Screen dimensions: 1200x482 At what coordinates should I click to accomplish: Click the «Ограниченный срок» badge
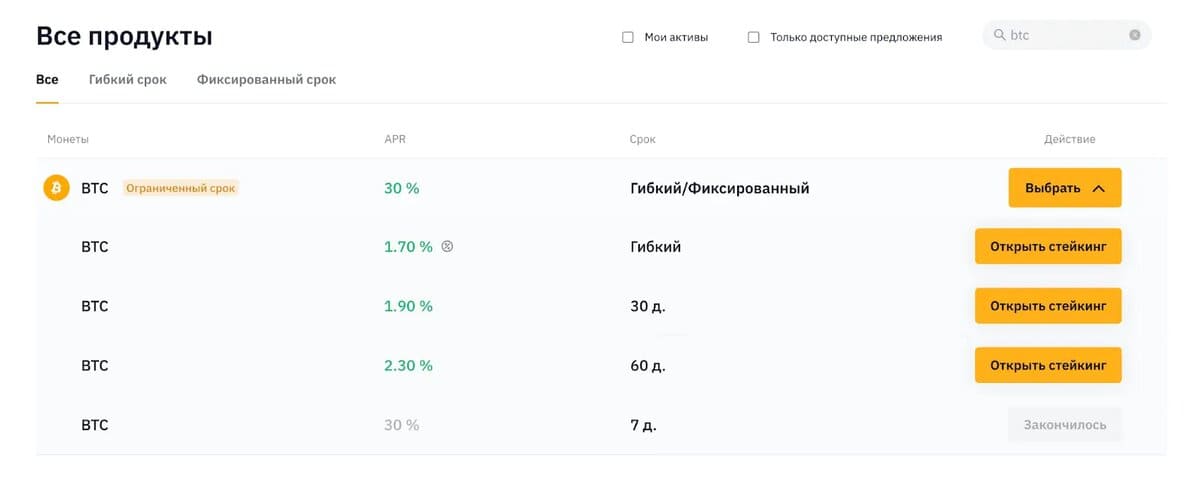click(180, 188)
